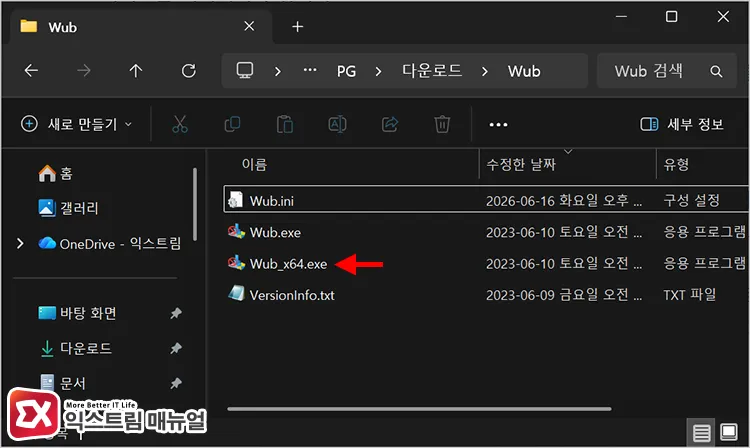This screenshot has height=448, width=750.
Task: Switch to large thumbnails view icon
Action: (x=728, y=433)
